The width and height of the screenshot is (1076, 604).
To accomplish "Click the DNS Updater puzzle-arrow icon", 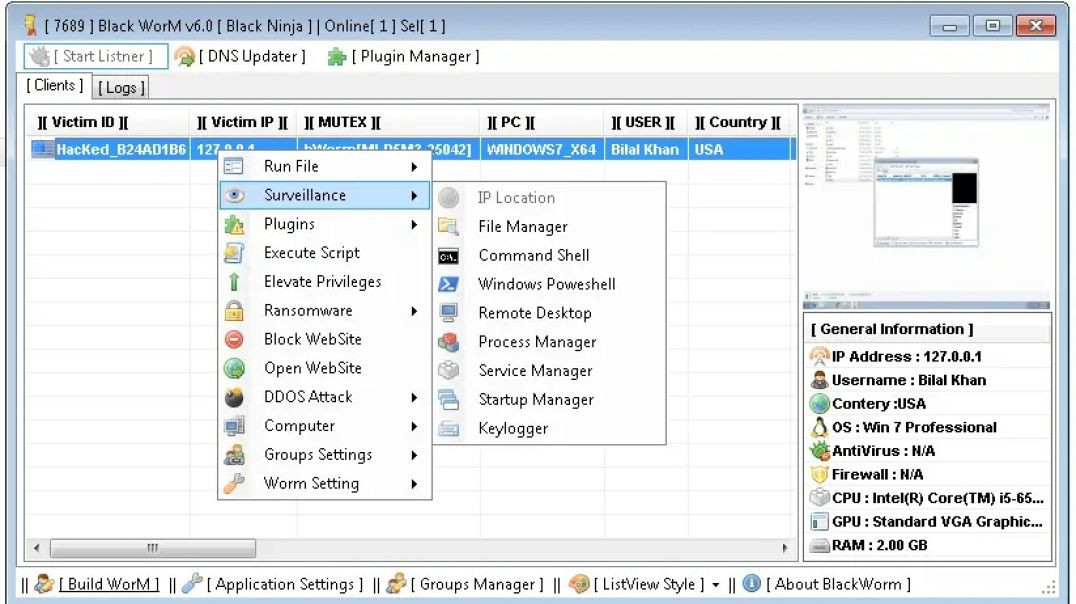I will (183, 56).
